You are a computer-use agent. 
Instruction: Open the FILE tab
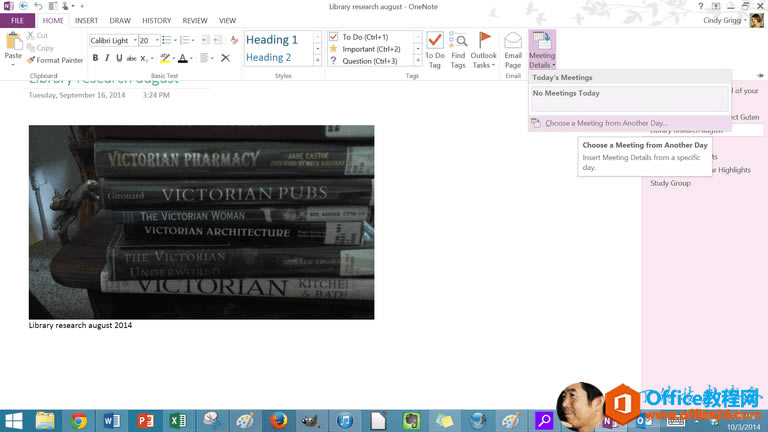coord(17,21)
